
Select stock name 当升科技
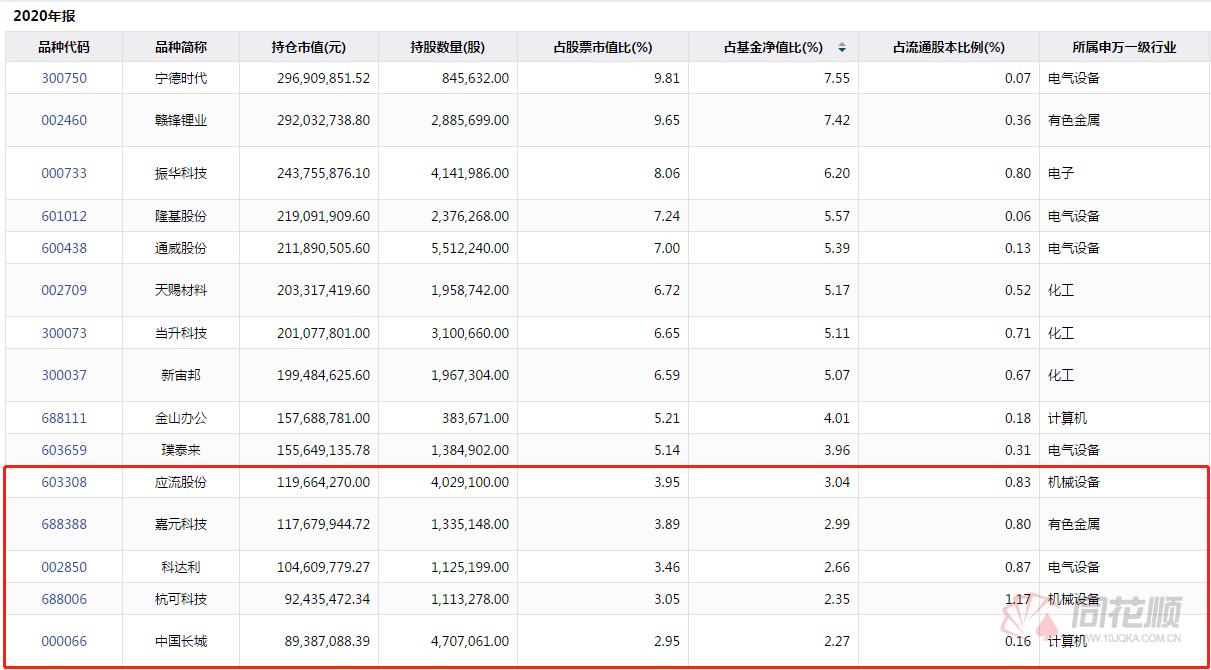(x=181, y=333)
